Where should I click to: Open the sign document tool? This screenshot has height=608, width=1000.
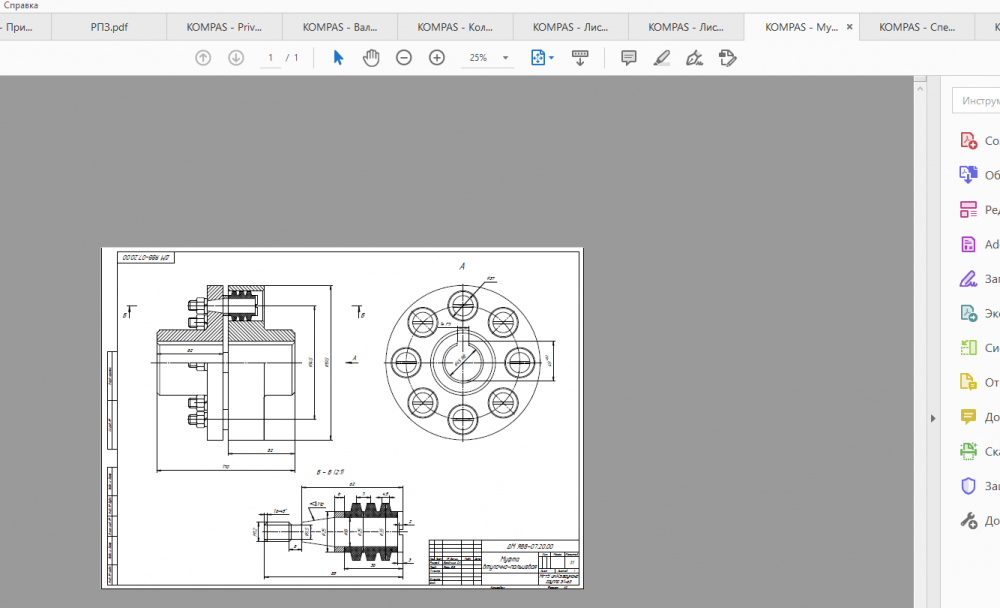[694, 58]
